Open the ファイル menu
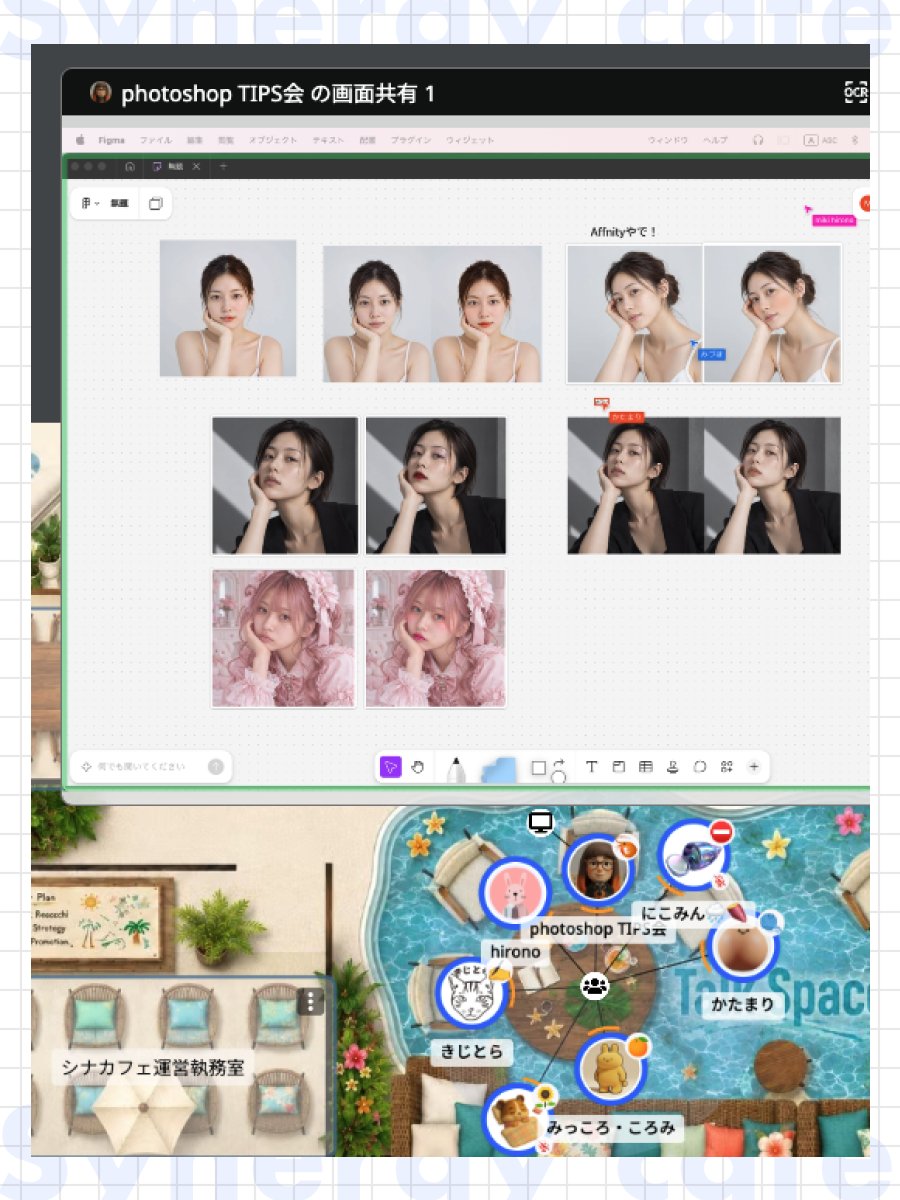This screenshot has width=900, height=1200. (x=156, y=141)
